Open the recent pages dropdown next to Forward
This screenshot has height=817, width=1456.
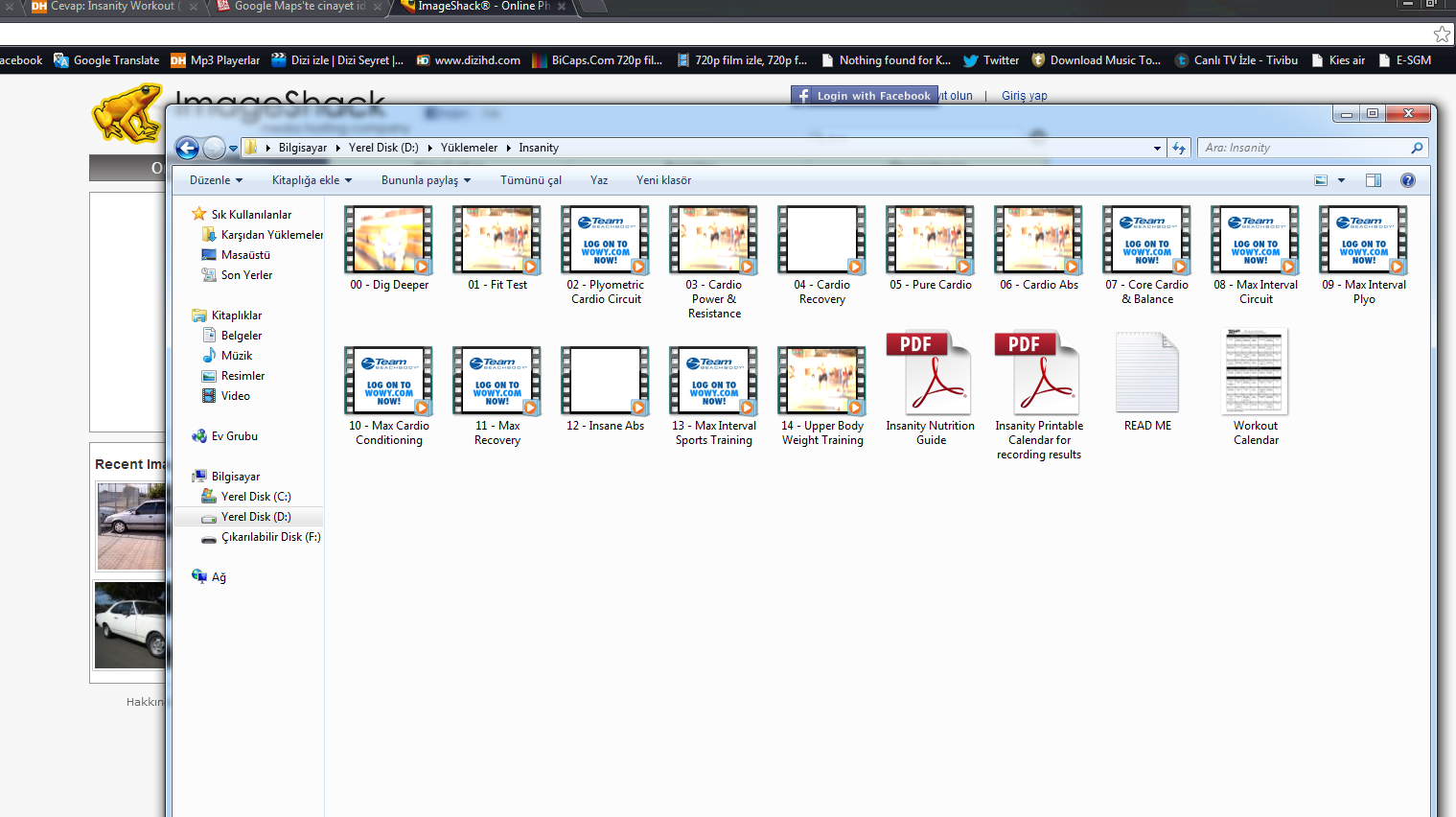click(x=233, y=149)
